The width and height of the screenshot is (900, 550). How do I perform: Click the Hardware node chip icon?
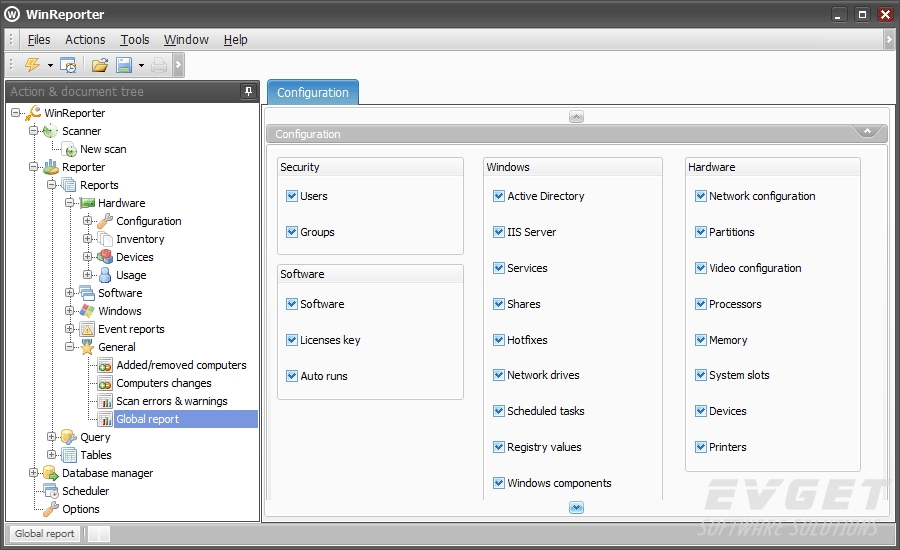87,203
